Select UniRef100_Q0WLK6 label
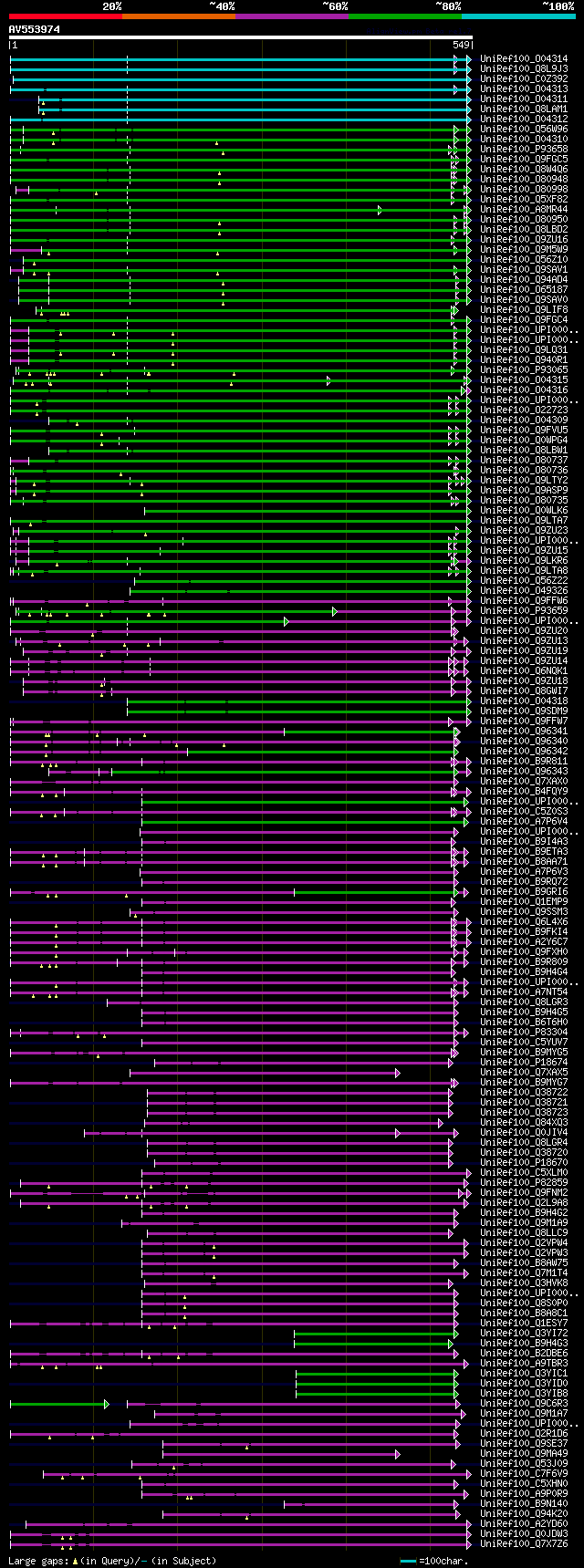584x1568 pixels. pos(524,510)
